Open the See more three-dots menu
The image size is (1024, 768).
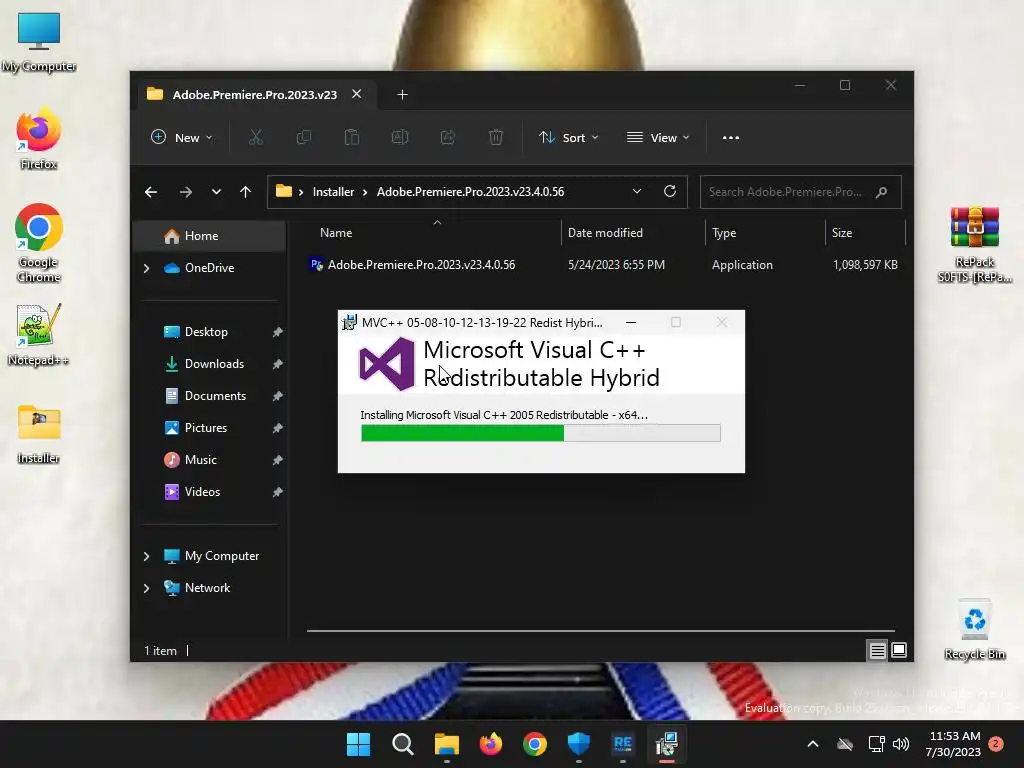[x=731, y=138]
